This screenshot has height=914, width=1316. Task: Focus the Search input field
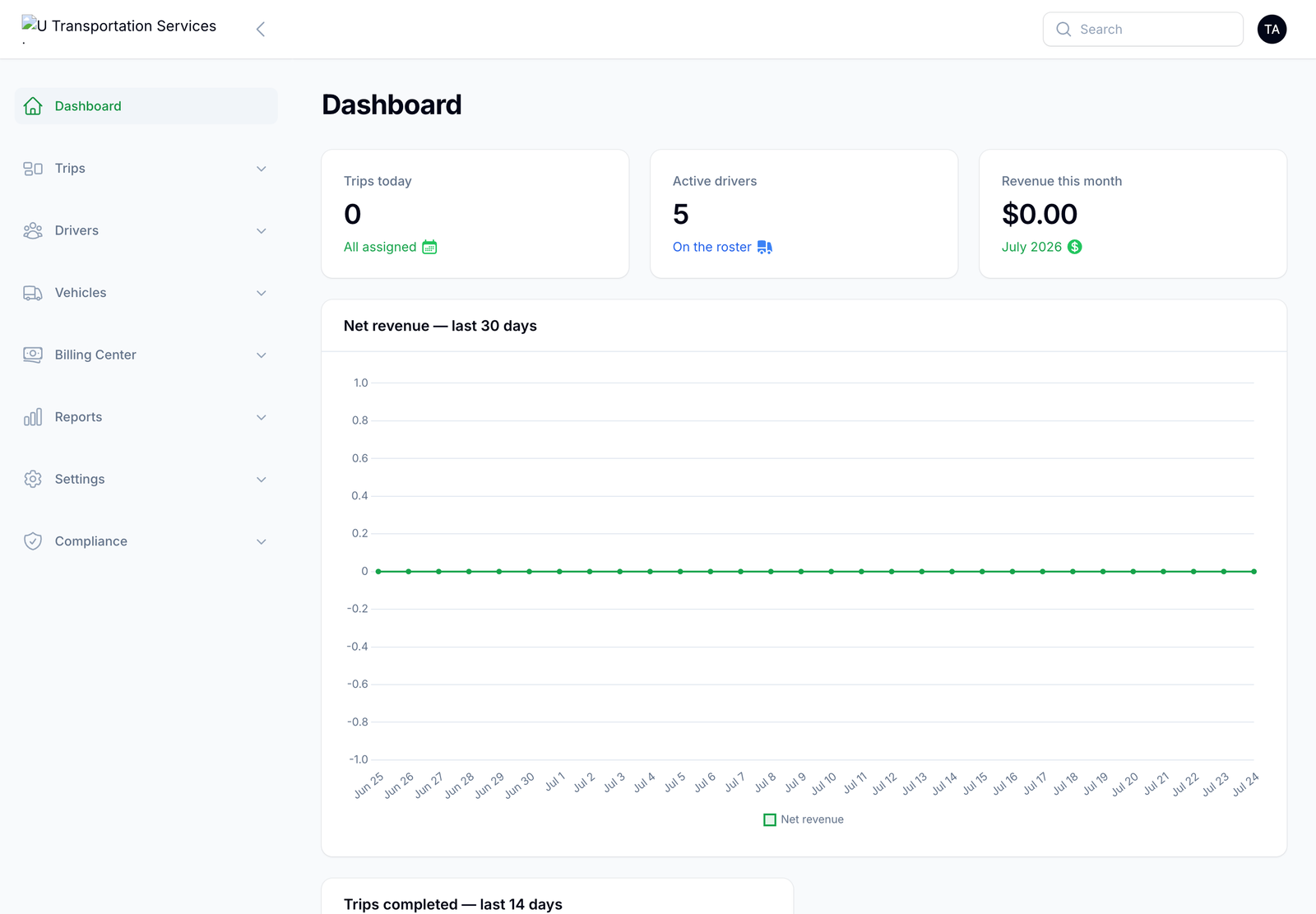click(1143, 30)
